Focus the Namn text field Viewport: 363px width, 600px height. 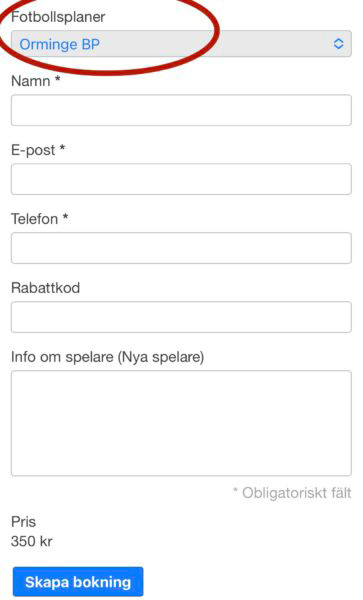181,110
